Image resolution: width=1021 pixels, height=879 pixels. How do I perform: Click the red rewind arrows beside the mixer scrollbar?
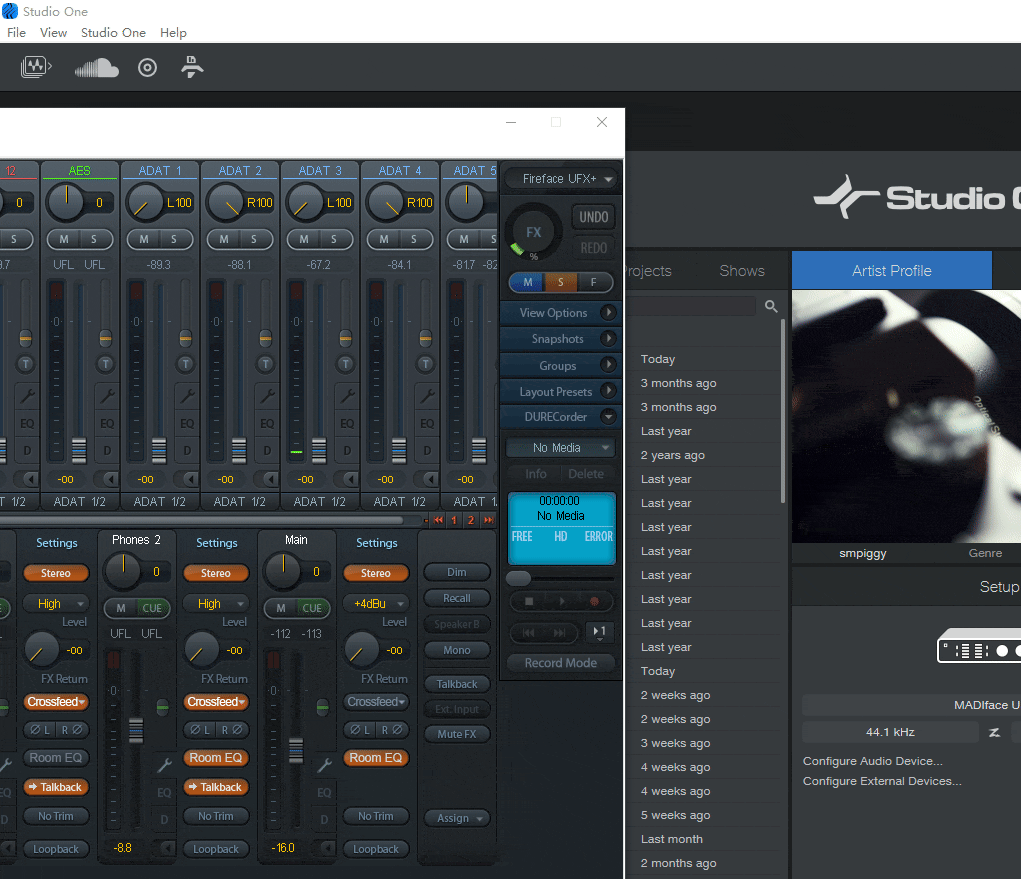[x=439, y=520]
